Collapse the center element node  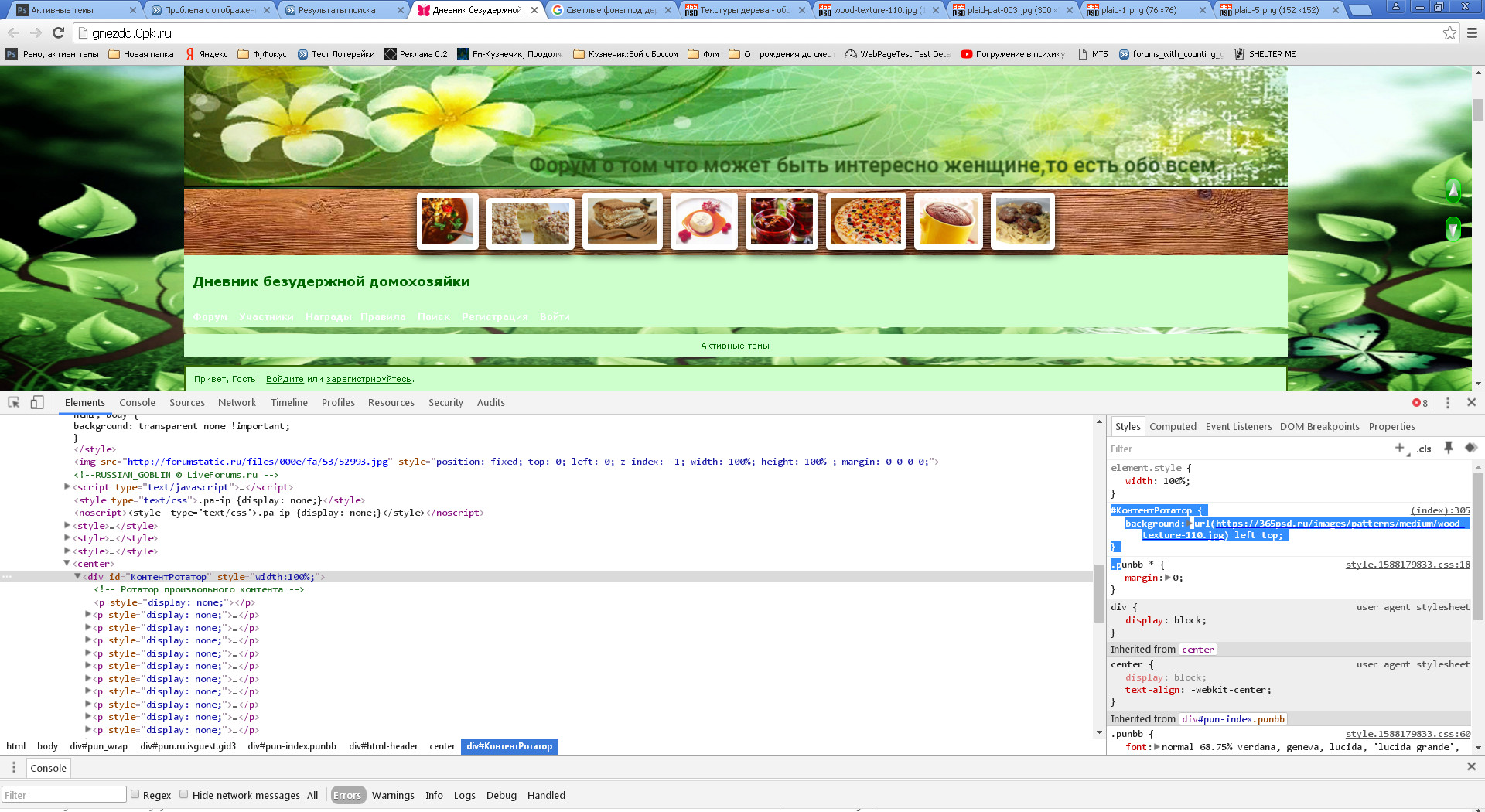[x=67, y=564]
